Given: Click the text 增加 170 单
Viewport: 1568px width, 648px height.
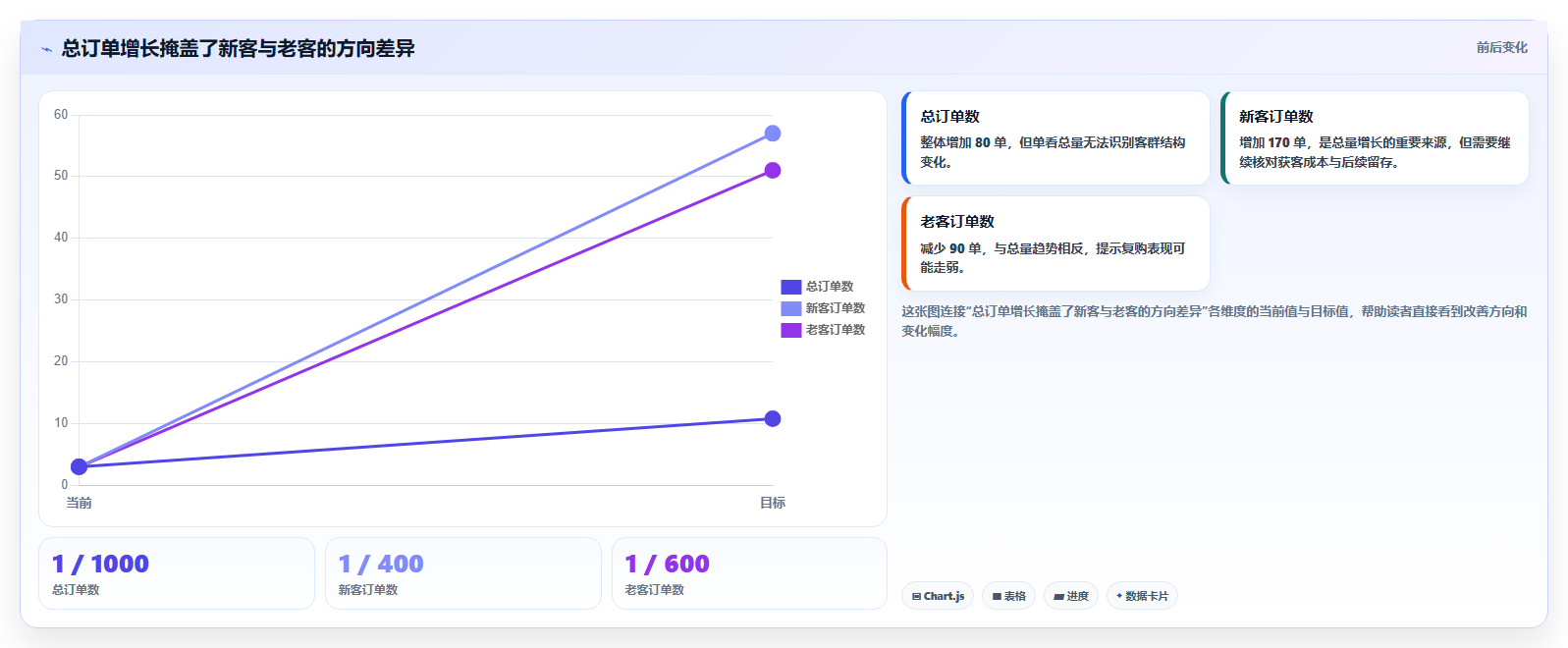Looking at the screenshot, I should click(1272, 142).
